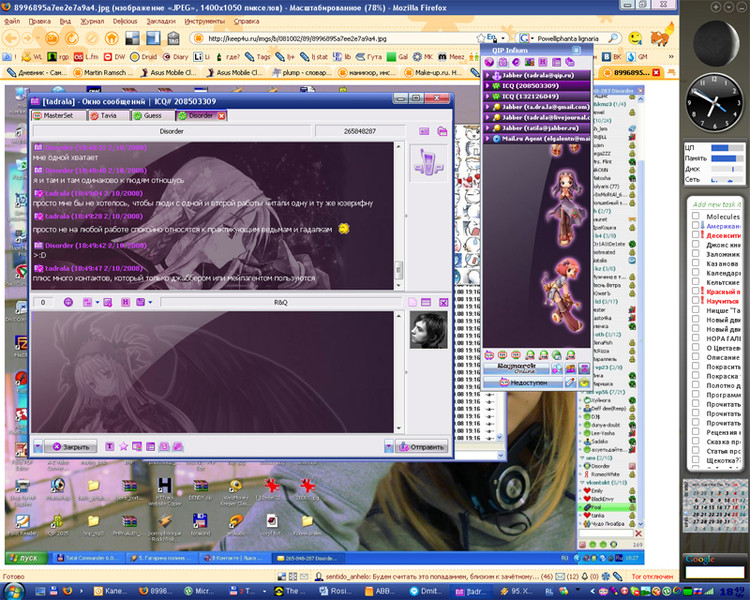Click the analog clock gadget

[715, 103]
